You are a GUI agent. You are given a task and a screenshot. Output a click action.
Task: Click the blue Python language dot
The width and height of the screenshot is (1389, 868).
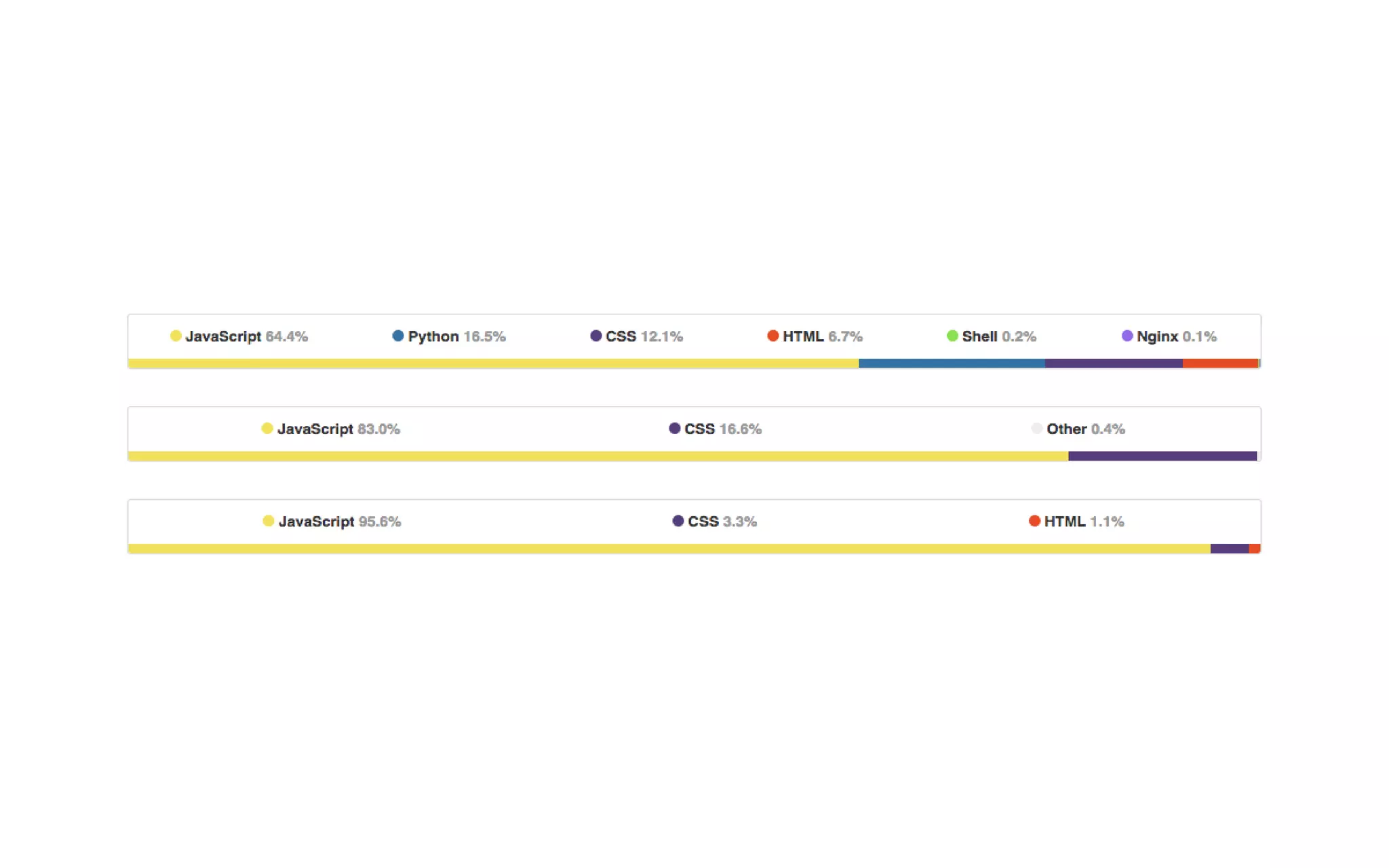point(398,336)
